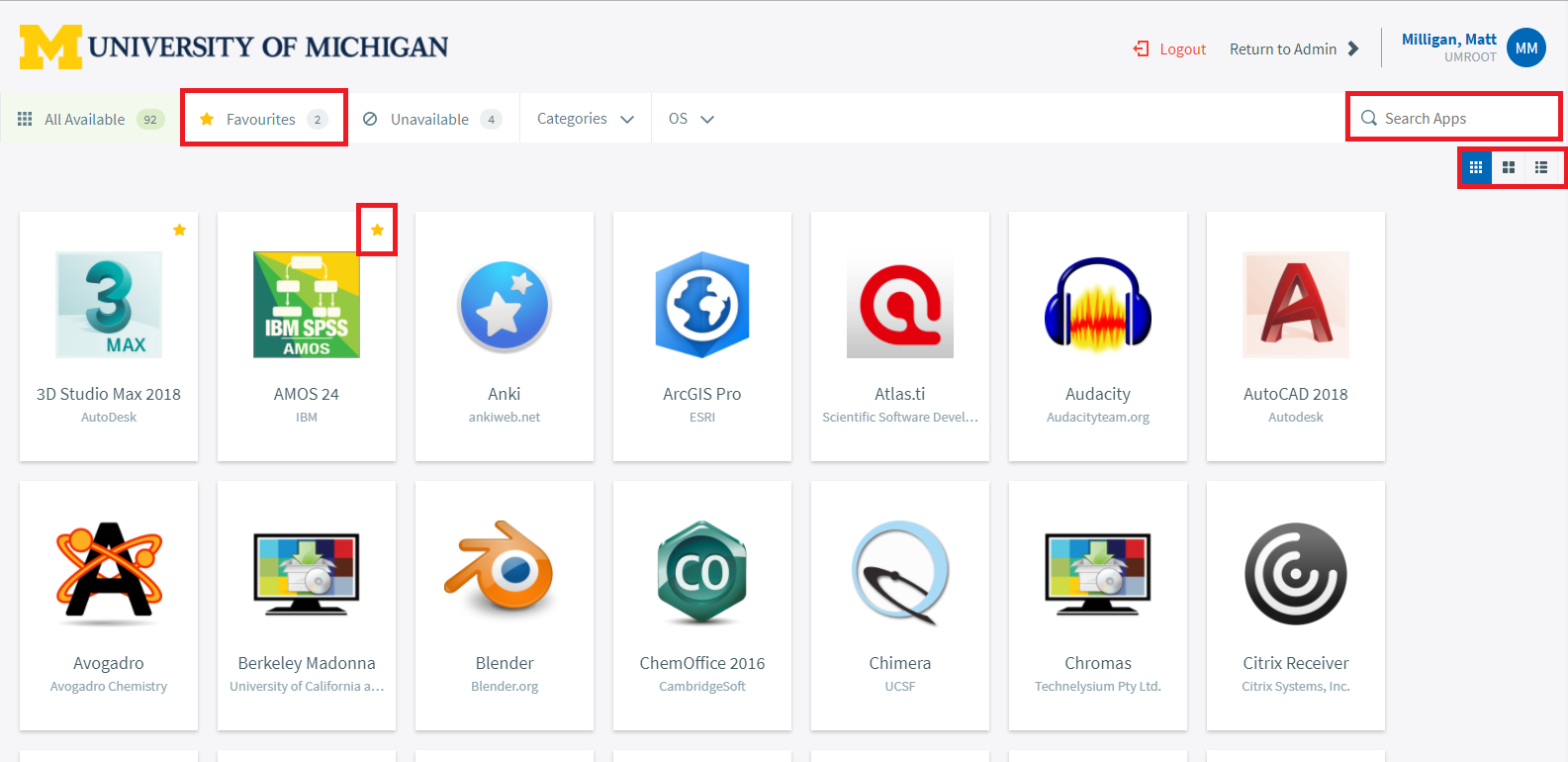Image resolution: width=1568 pixels, height=762 pixels.
Task: Switch to small grid view
Action: pyautogui.click(x=1476, y=167)
